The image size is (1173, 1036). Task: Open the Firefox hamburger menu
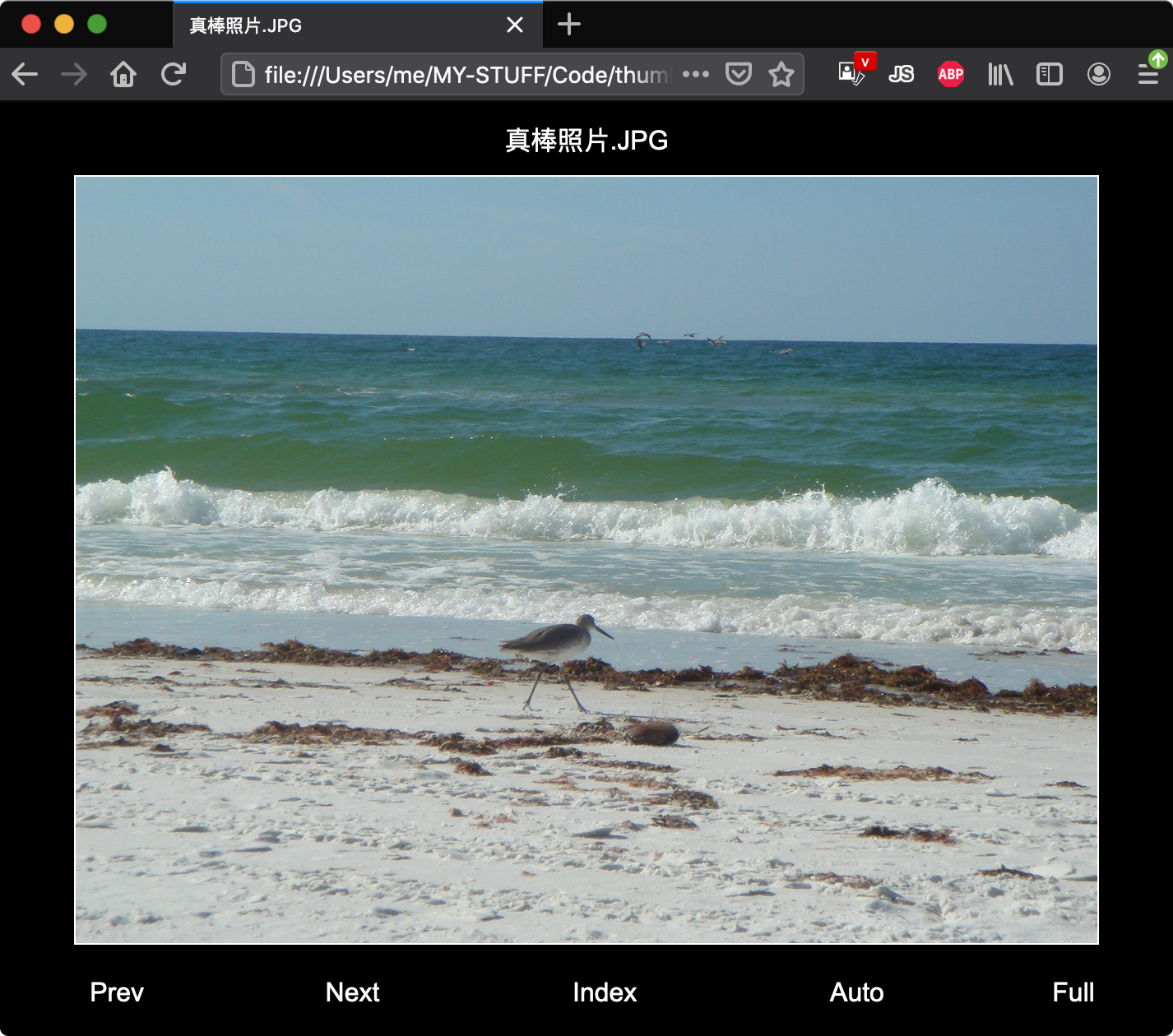tap(1148, 75)
